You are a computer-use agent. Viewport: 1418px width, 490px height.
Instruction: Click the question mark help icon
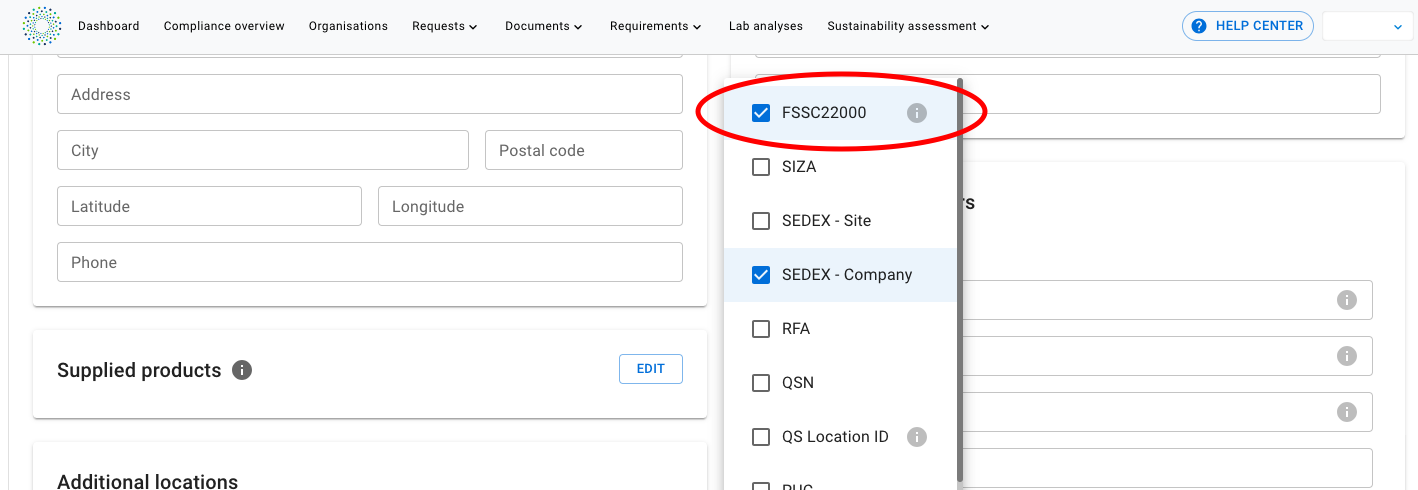pos(1199,26)
